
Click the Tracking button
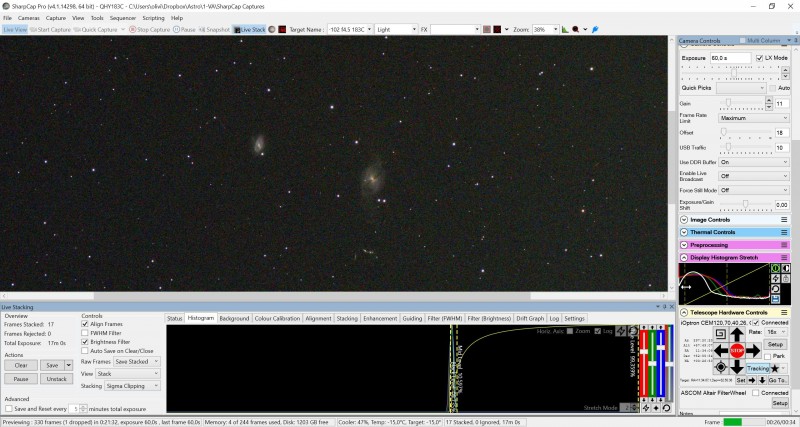758,368
